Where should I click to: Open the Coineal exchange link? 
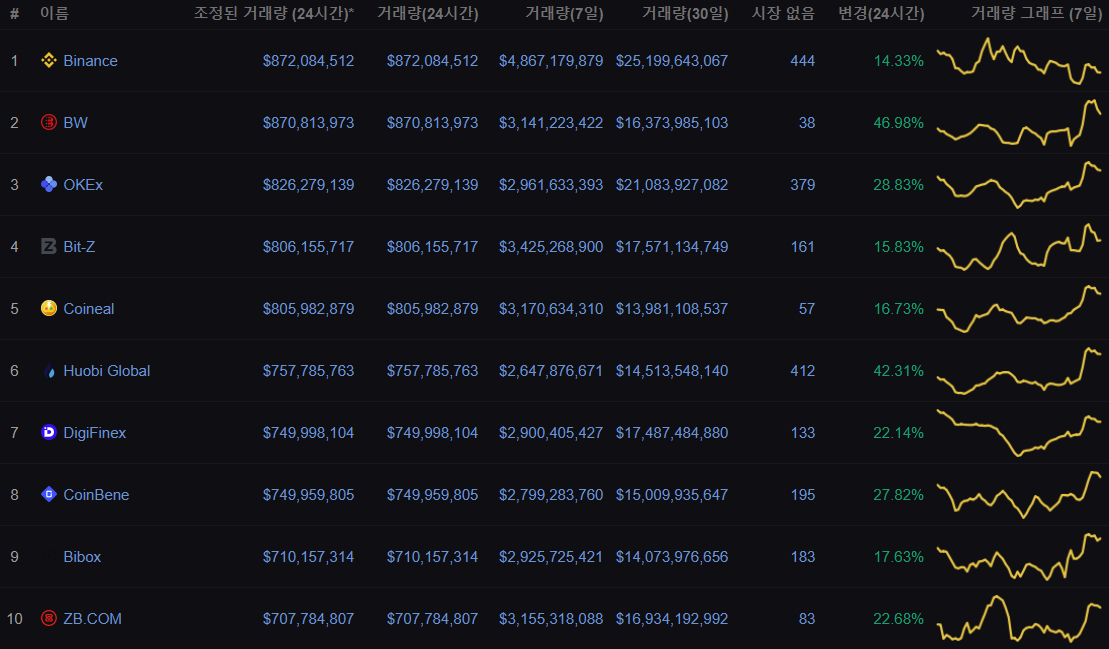[x=88, y=309]
